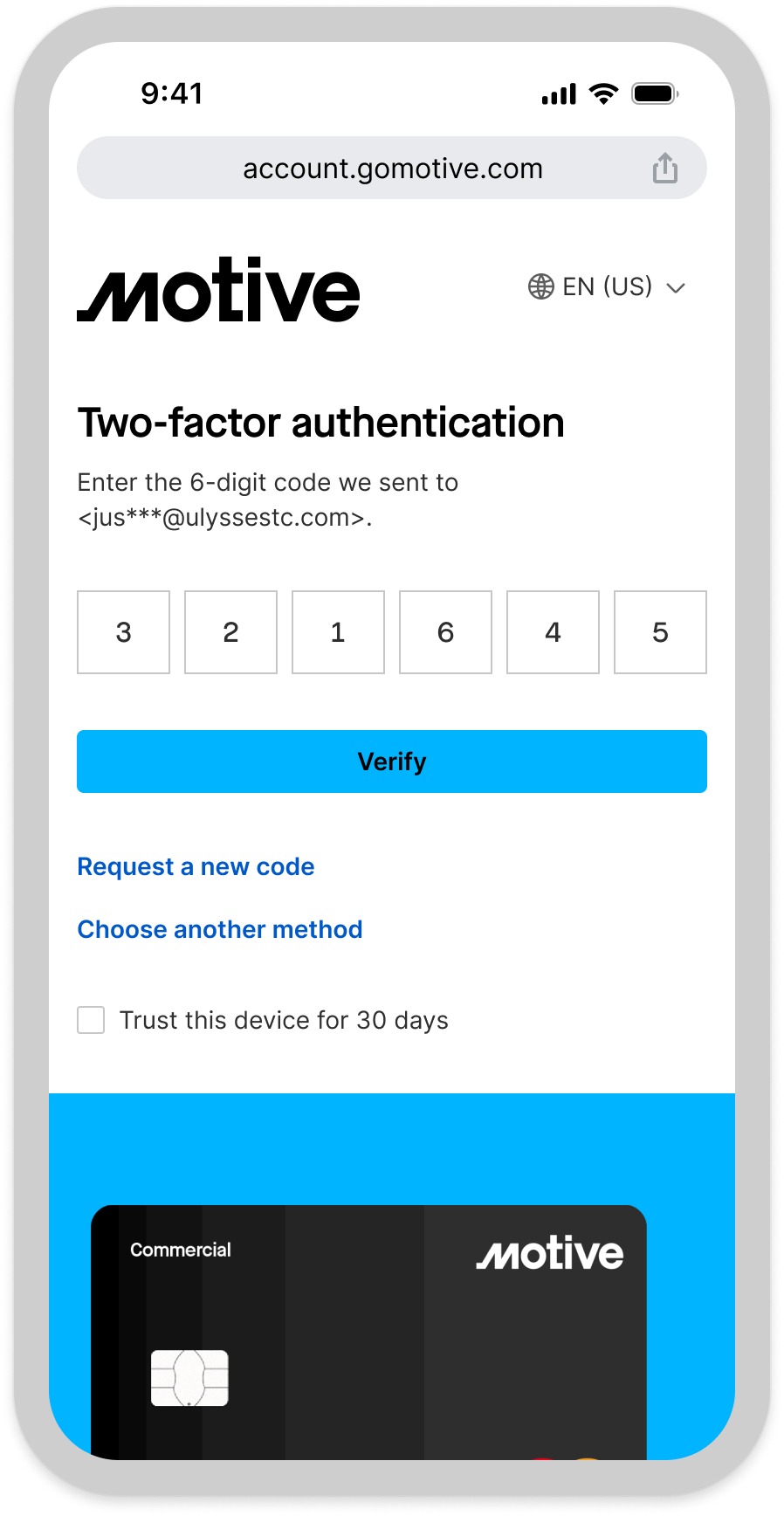Click the chevron next to EN (US)
This screenshot has height=1516, width=784.
click(x=676, y=287)
